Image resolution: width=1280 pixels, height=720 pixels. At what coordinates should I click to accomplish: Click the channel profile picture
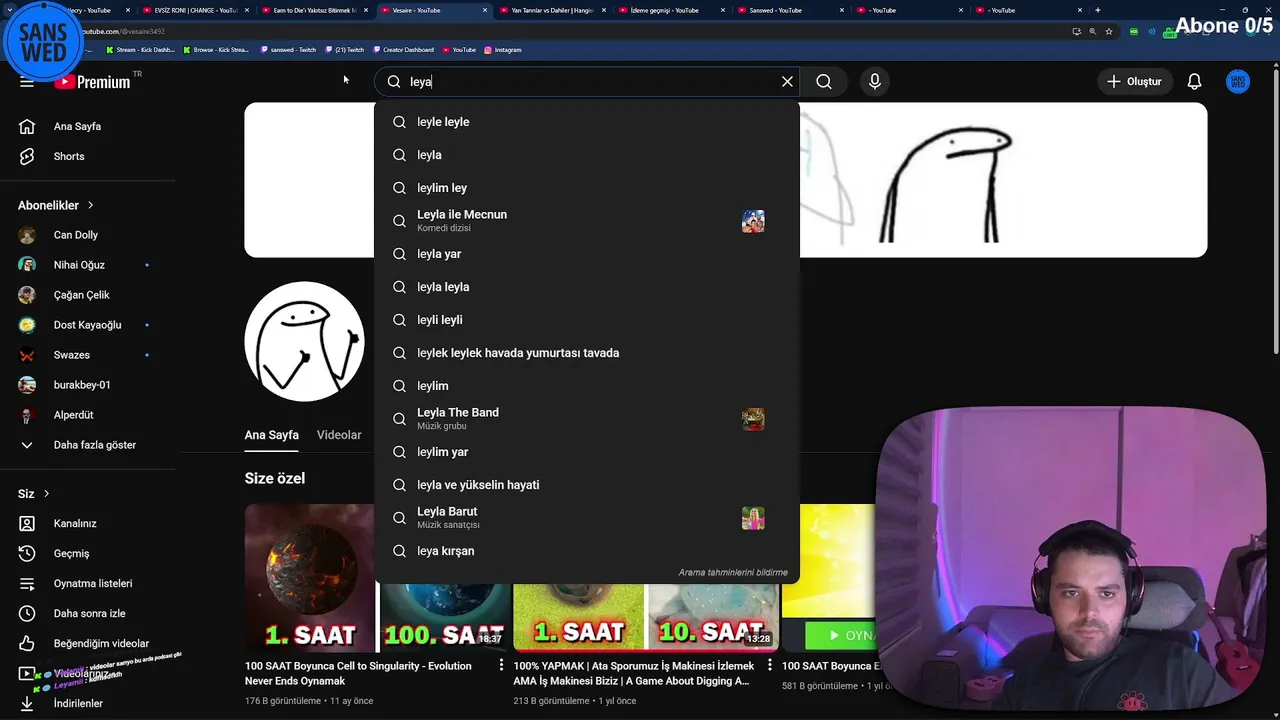pyautogui.click(x=304, y=341)
